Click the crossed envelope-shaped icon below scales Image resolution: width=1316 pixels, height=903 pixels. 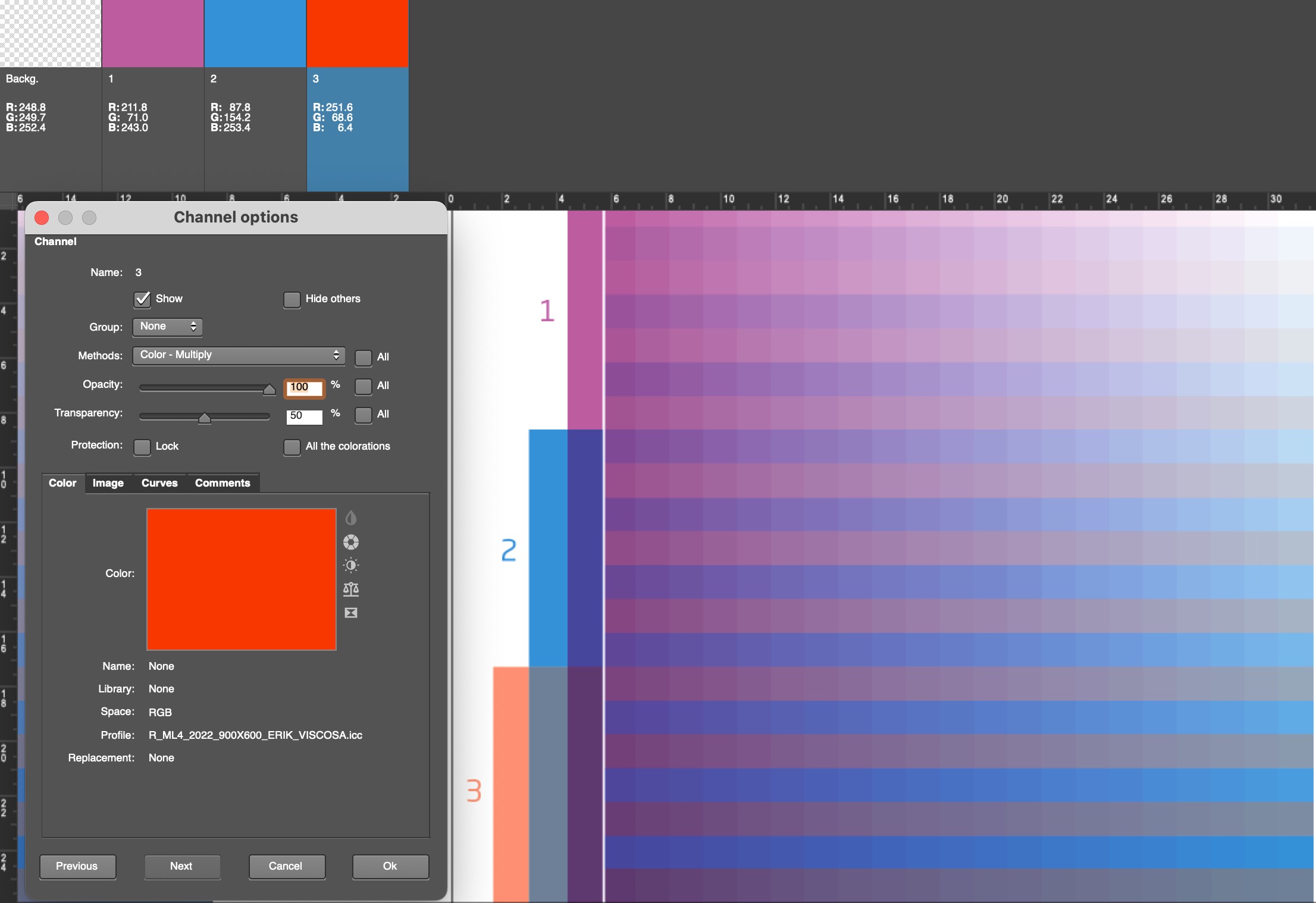351,613
